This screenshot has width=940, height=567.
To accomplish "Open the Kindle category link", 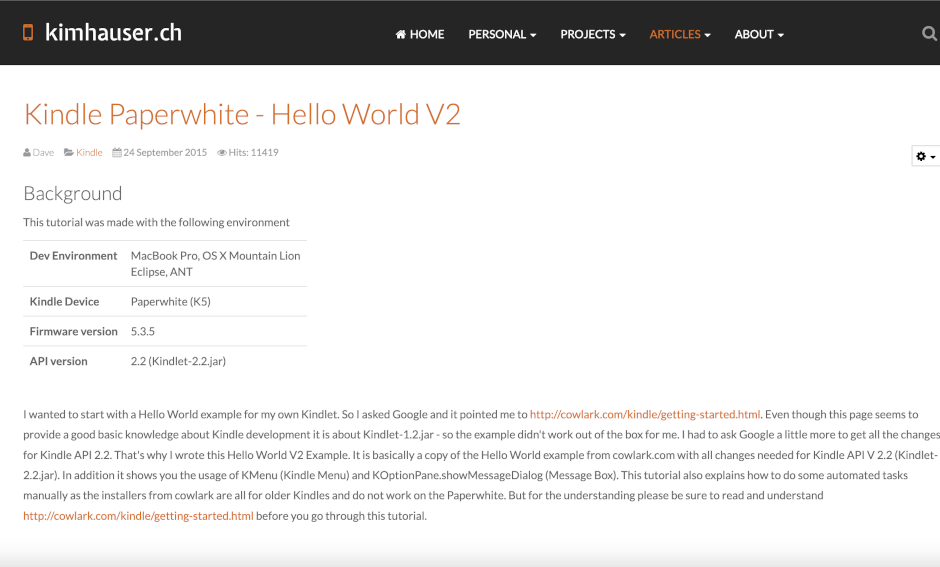I will point(89,153).
